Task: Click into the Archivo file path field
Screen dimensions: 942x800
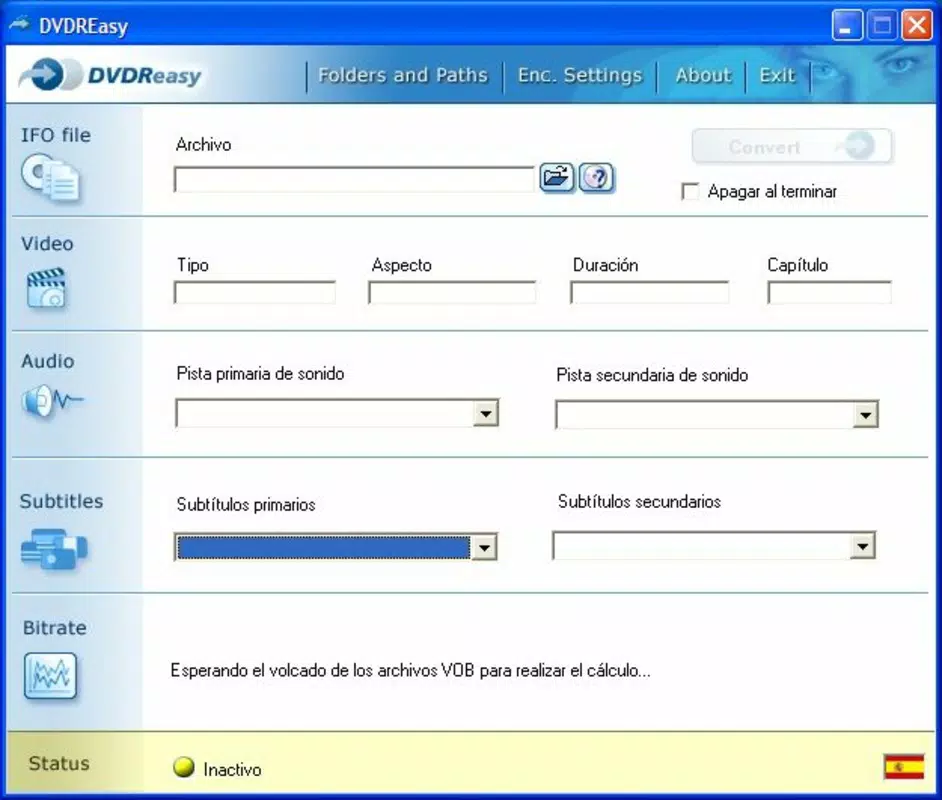Action: point(354,180)
